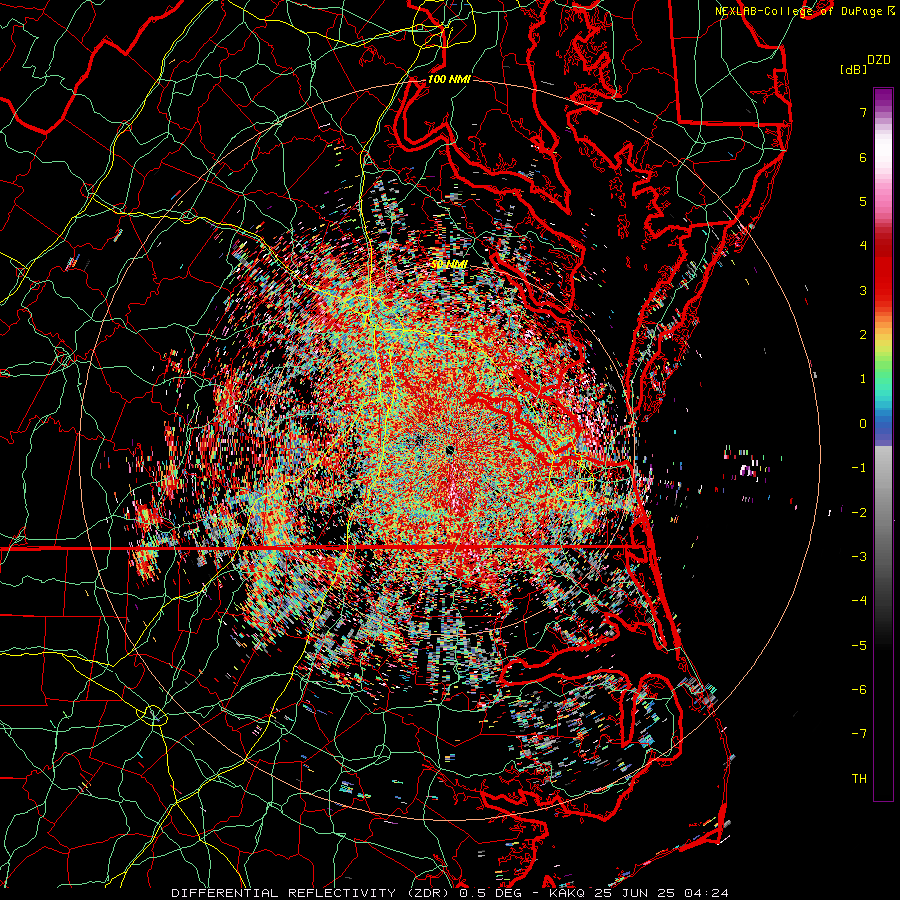Click the -4 value on color scale
Screen dimensions: 900x900
coord(859,601)
